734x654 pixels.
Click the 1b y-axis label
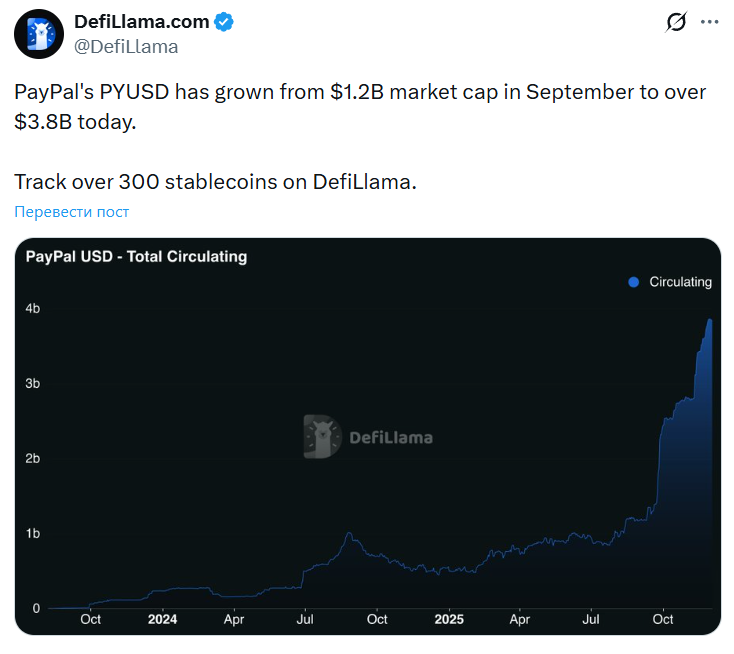tap(33, 534)
